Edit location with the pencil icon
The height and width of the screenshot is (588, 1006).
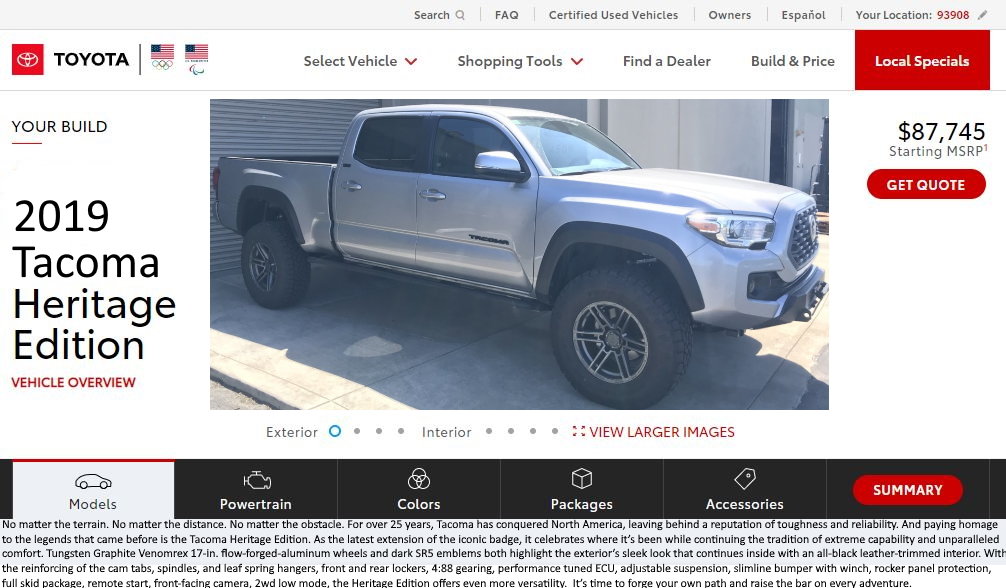pyautogui.click(x=982, y=15)
